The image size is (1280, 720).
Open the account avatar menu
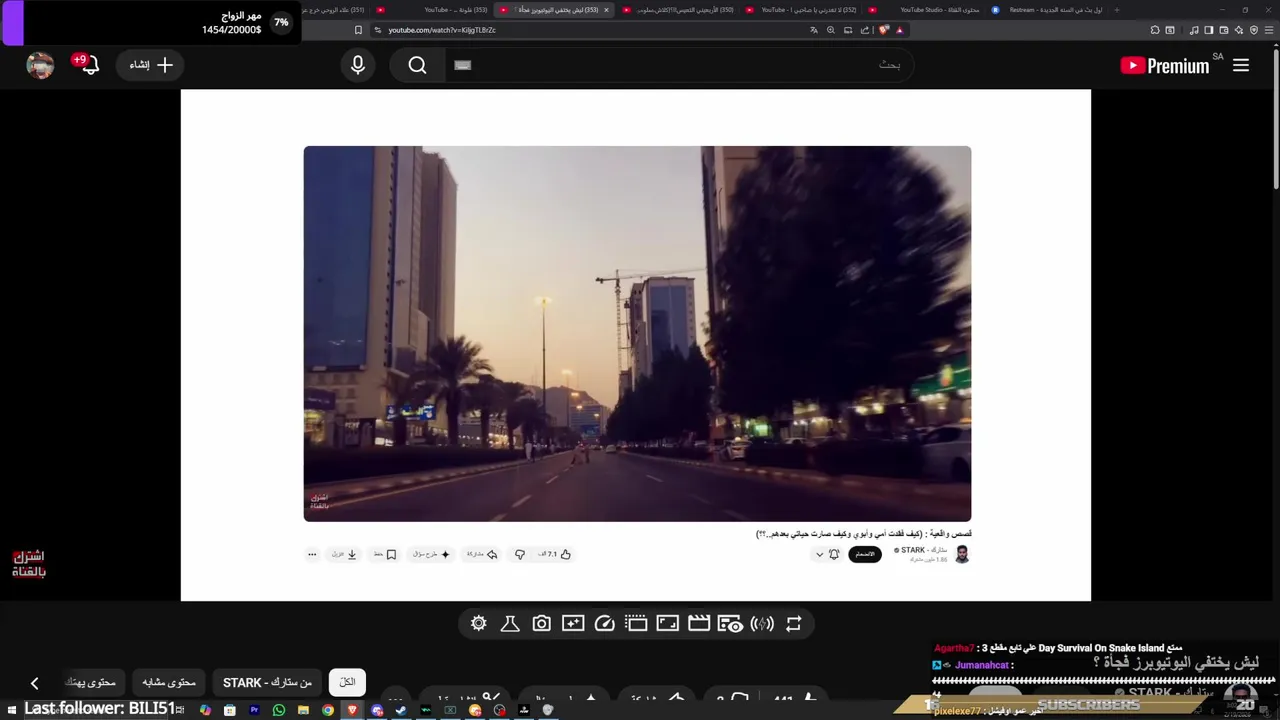point(40,65)
